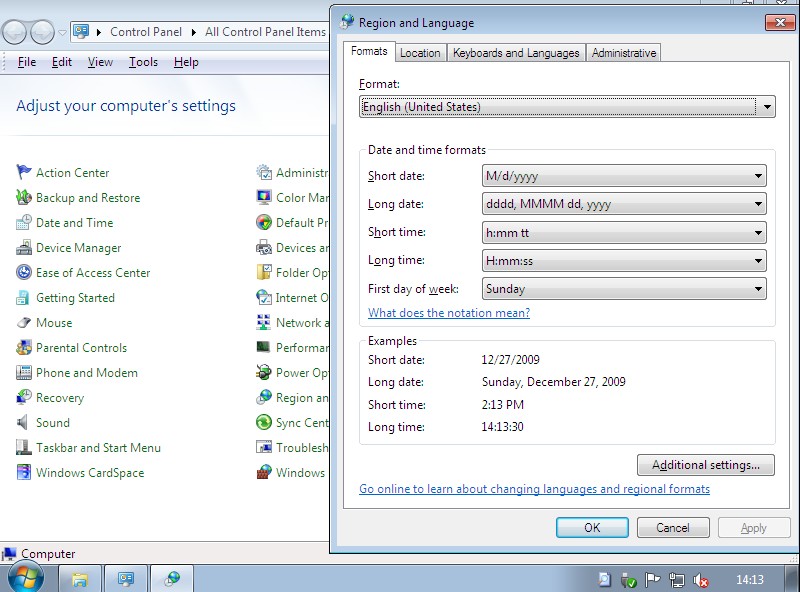Viewport: 800px width, 592px height.
Task: Open the Format language dropdown
Action: point(567,107)
